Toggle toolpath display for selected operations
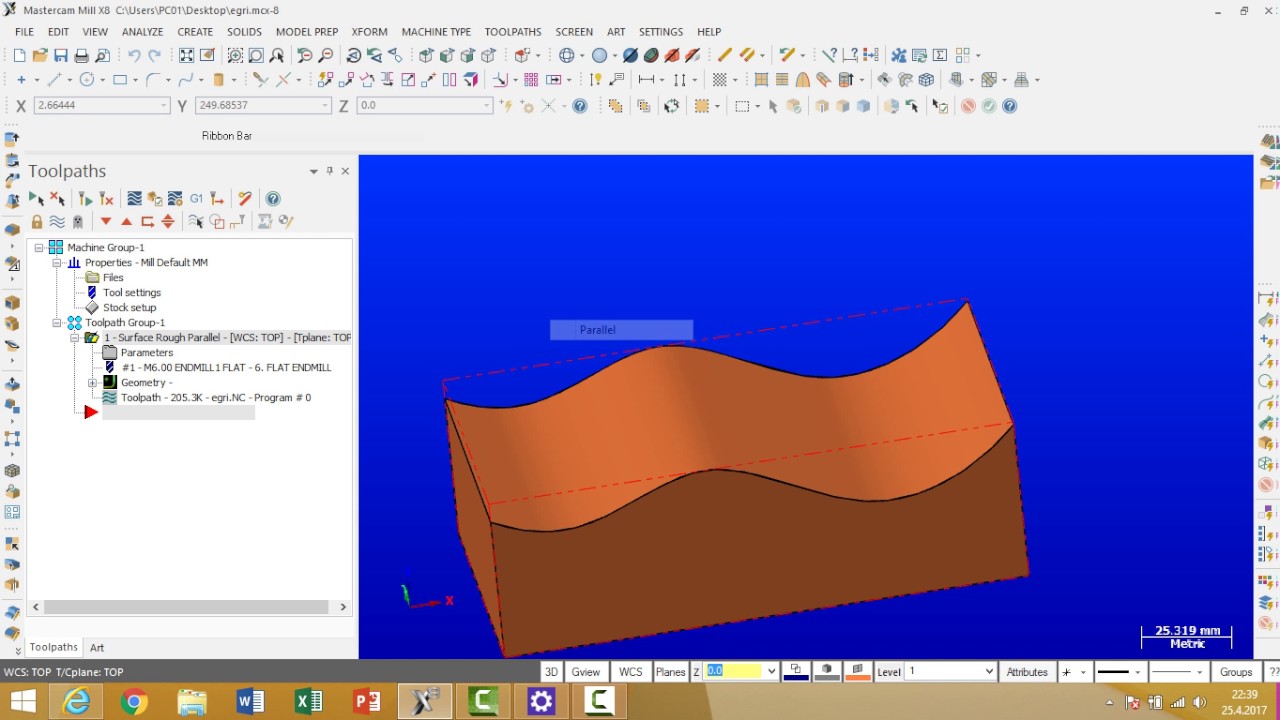The image size is (1280, 720). coord(57,221)
